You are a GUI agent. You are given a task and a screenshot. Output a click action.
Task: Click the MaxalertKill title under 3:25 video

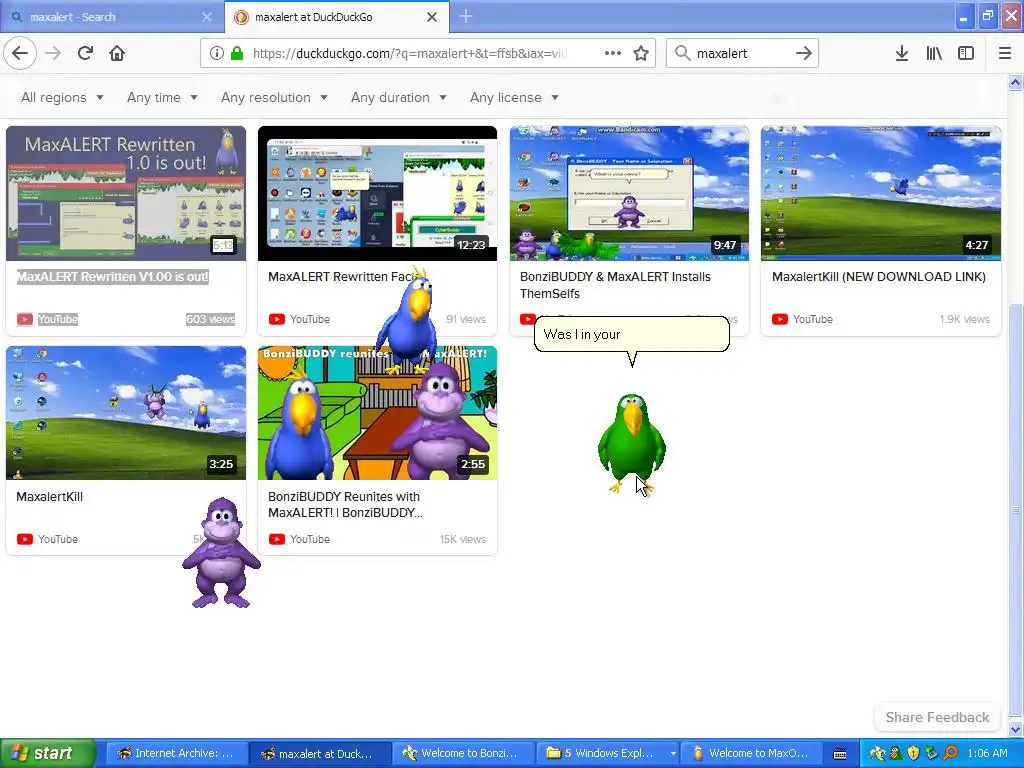tap(50, 496)
